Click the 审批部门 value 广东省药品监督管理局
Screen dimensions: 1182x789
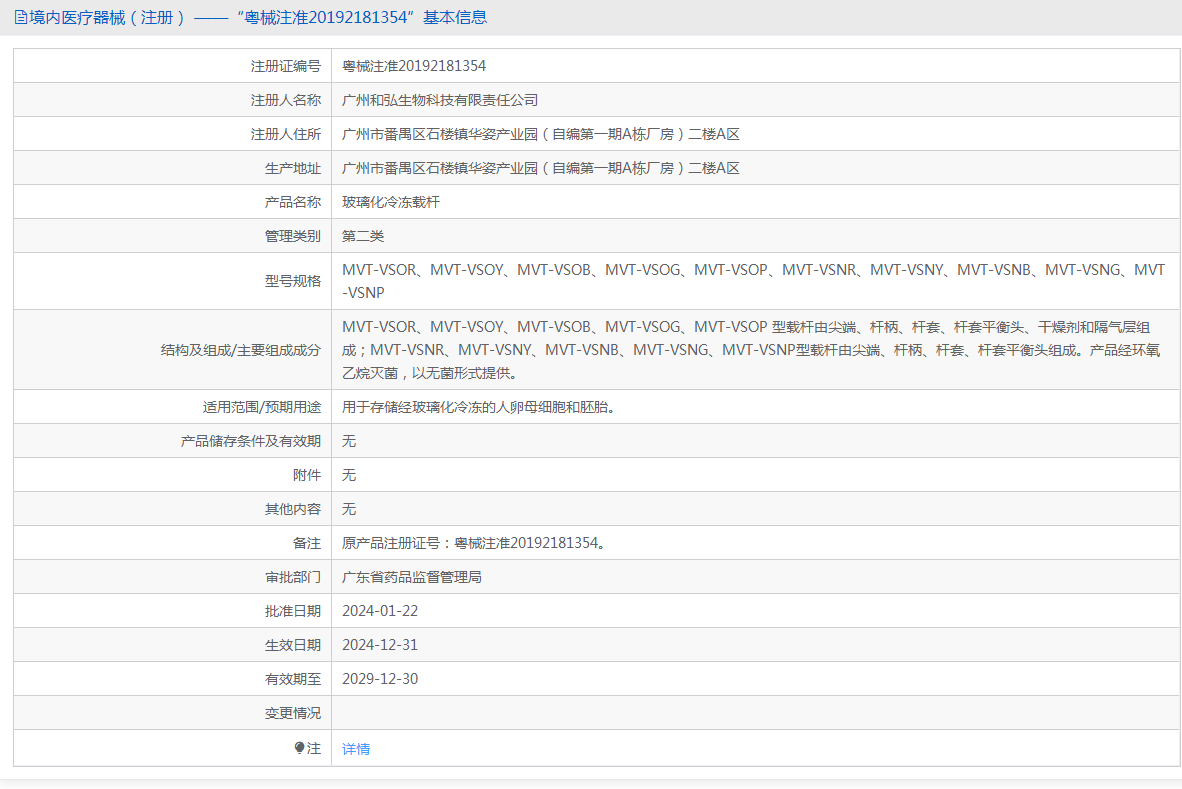(412, 577)
